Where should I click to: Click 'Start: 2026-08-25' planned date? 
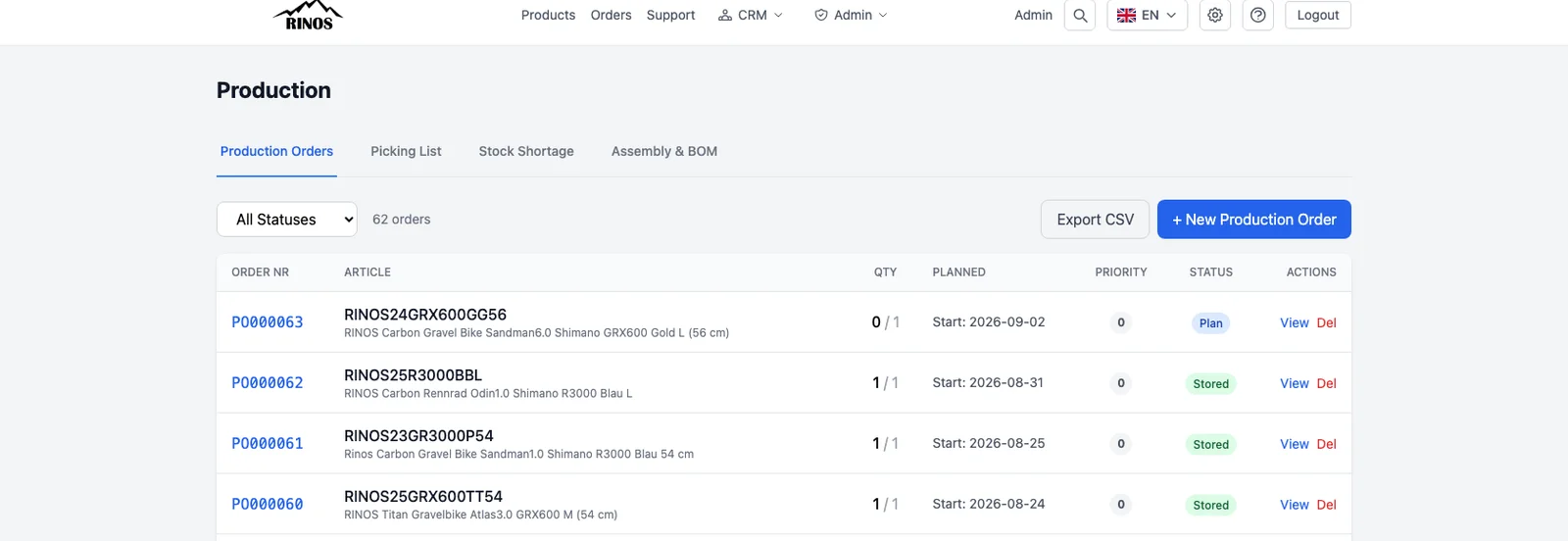(x=989, y=443)
